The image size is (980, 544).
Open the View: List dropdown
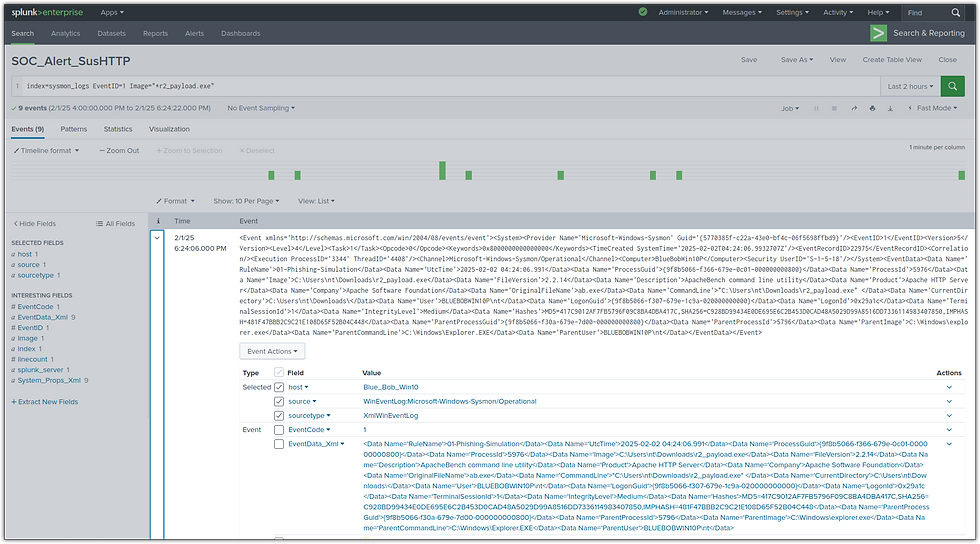(x=316, y=201)
